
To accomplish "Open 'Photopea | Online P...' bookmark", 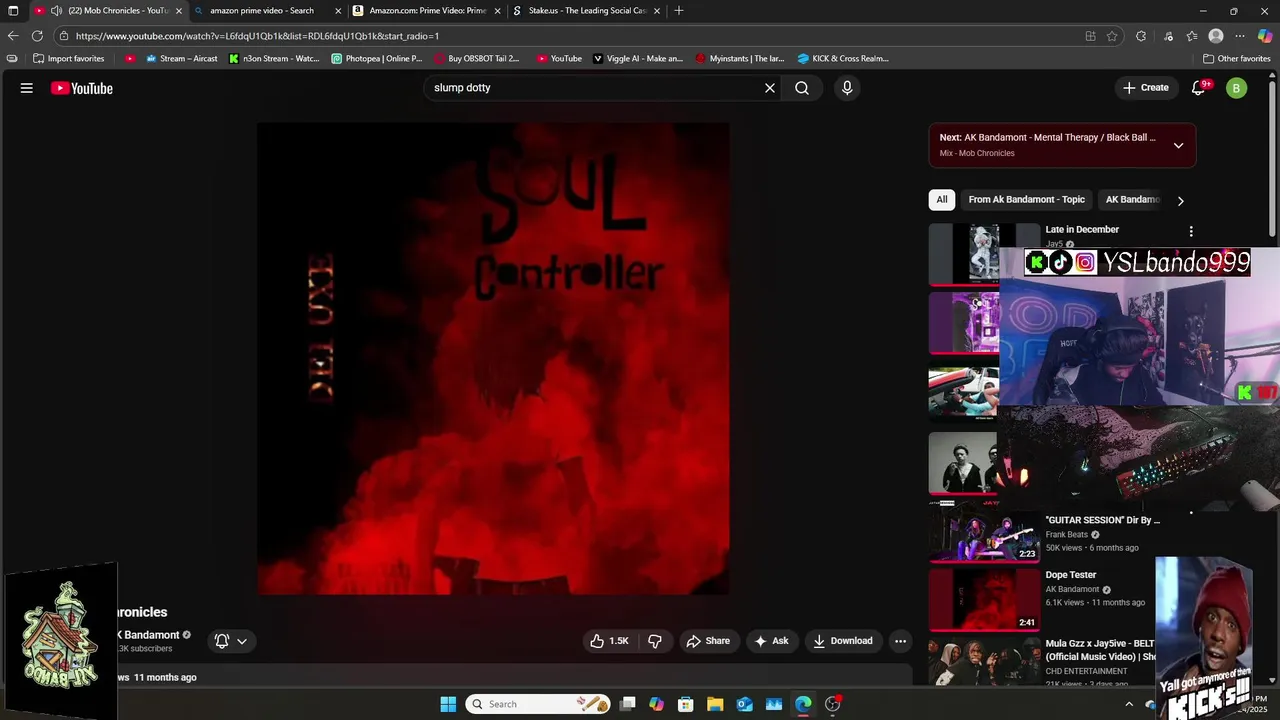I will click(x=377, y=59).
